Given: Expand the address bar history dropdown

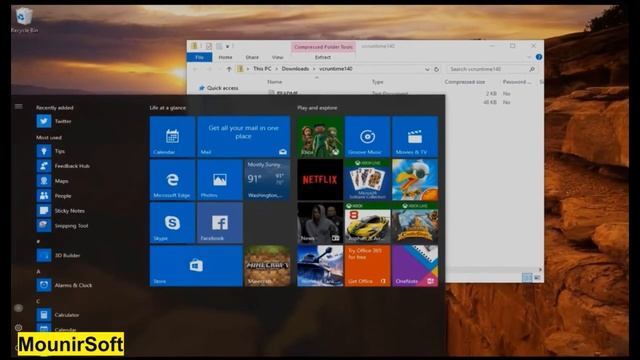Looking at the screenshot, I should 427,69.
